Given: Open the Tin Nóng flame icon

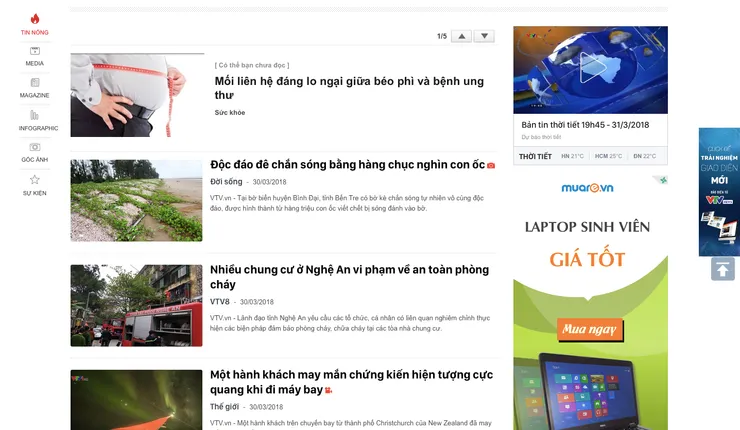Looking at the screenshot, I should (x=35, y=19).
